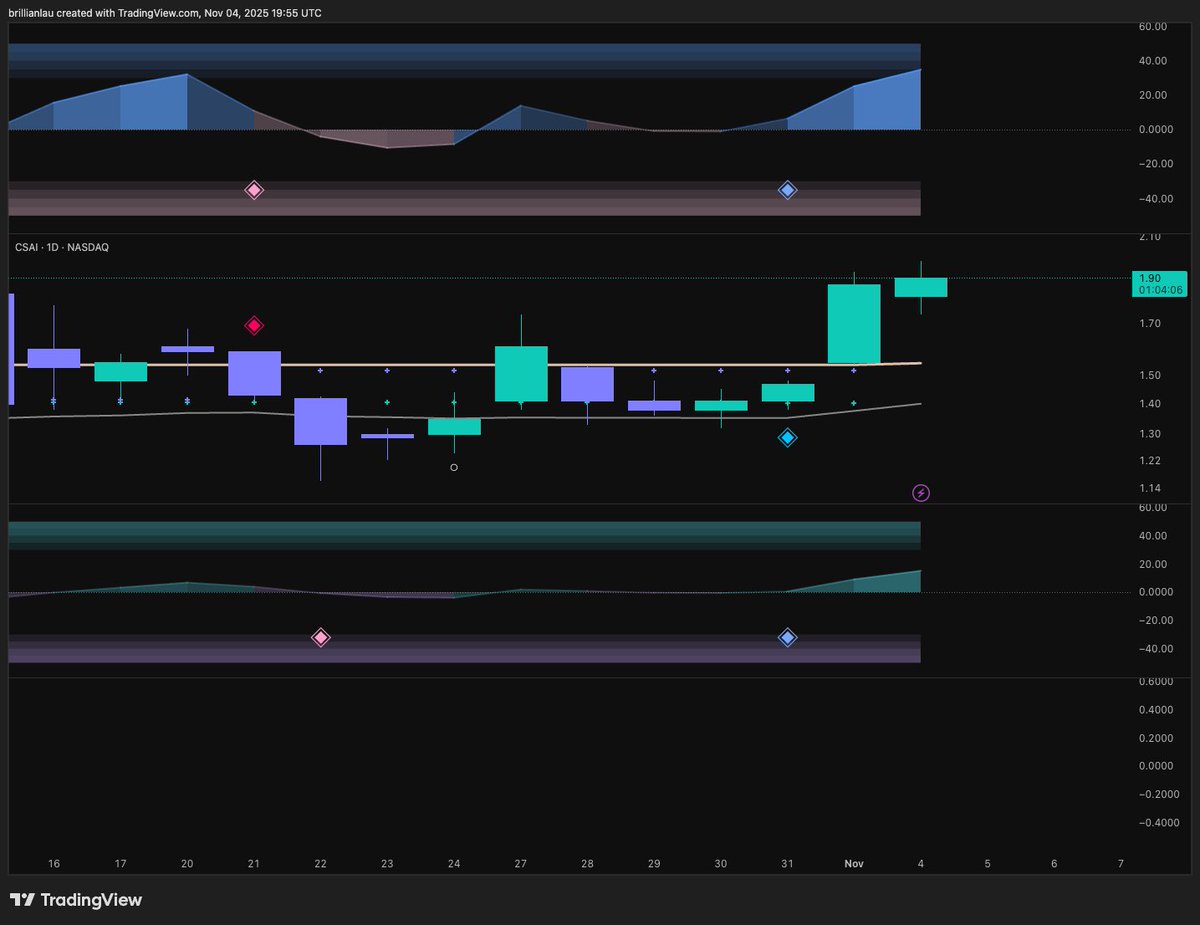Click price axis label 1.22
The height and width of the screenshot is (925, 1200).
(1150, 460)
